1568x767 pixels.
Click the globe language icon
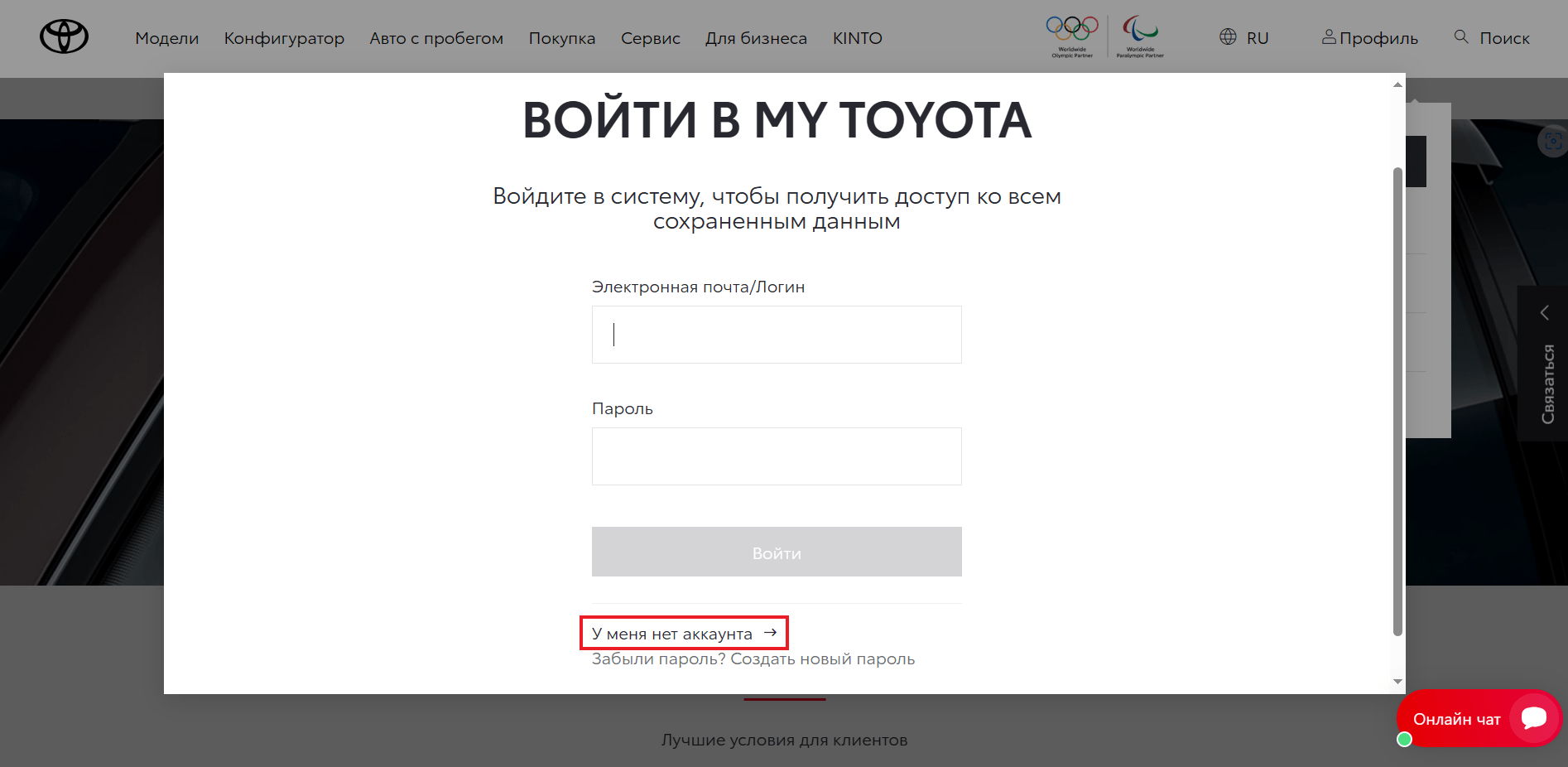point(1228,36)
